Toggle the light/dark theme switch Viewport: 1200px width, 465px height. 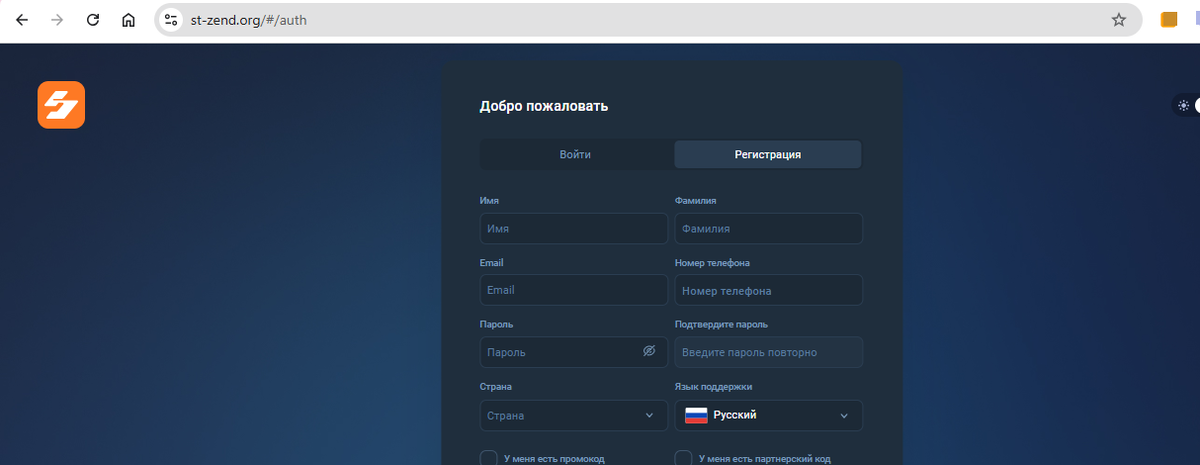pyautogui.click(x=1187, y=105)
